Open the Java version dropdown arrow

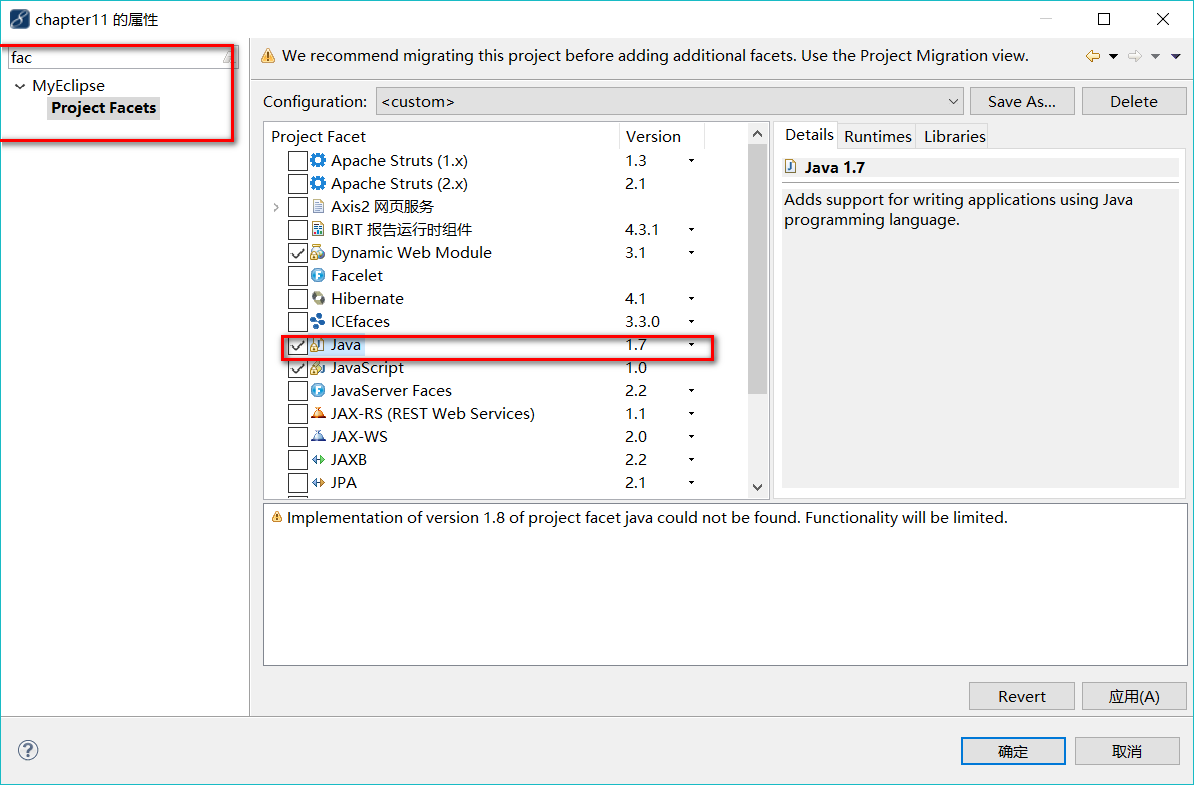tap(691, 345)
